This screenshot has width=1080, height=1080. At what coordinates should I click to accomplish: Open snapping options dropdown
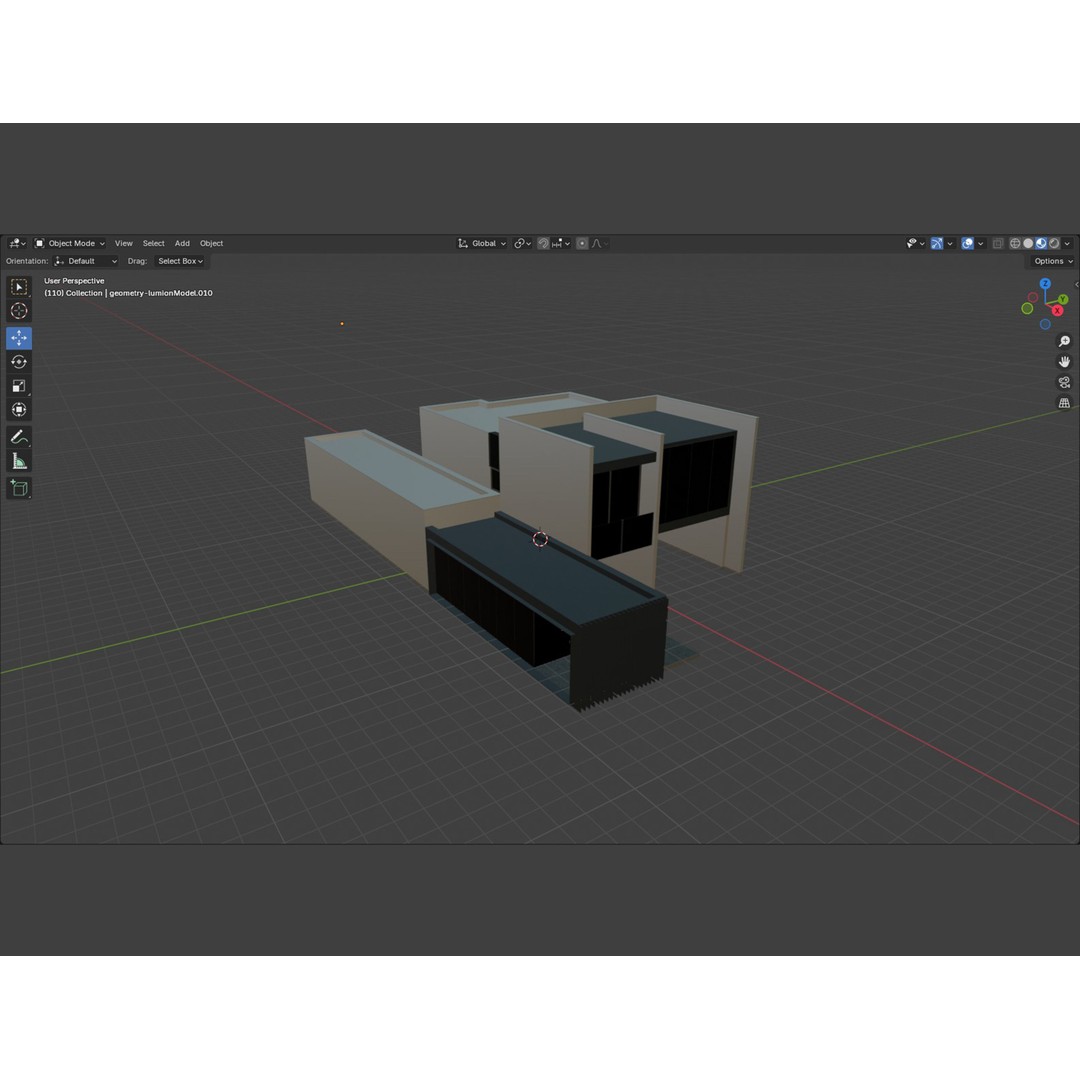(x=561, y=243)
